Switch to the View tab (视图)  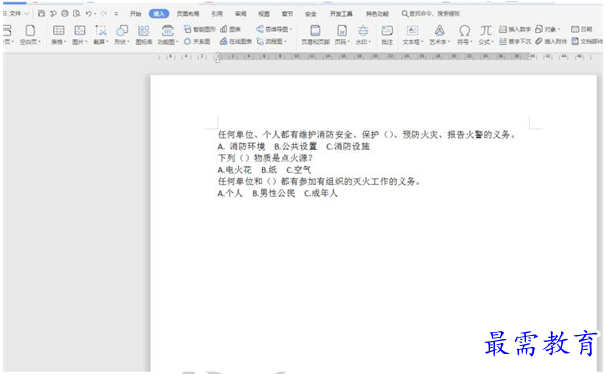tap(264, 14)
